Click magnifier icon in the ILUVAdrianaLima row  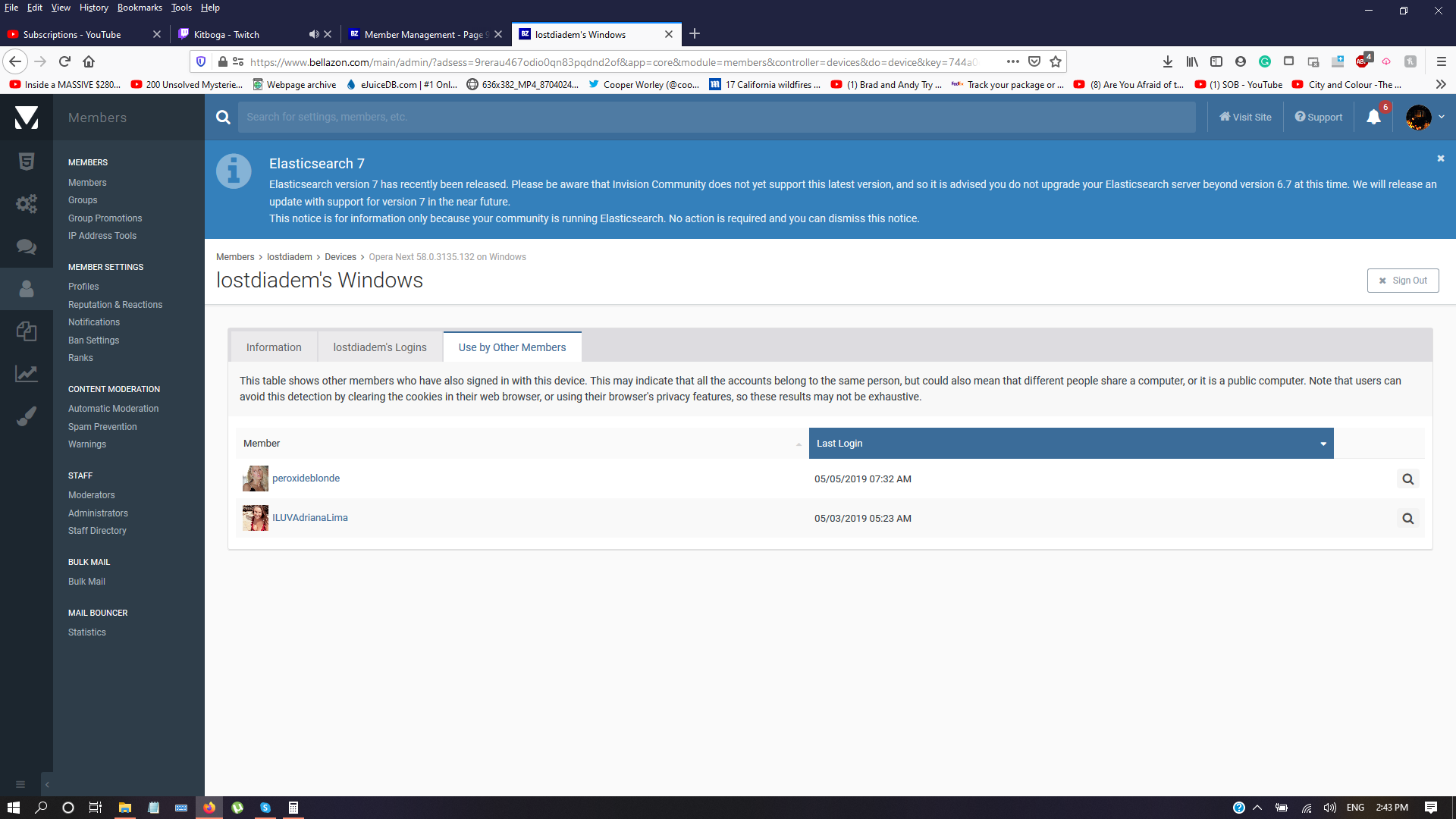[x=1407, y=519]
